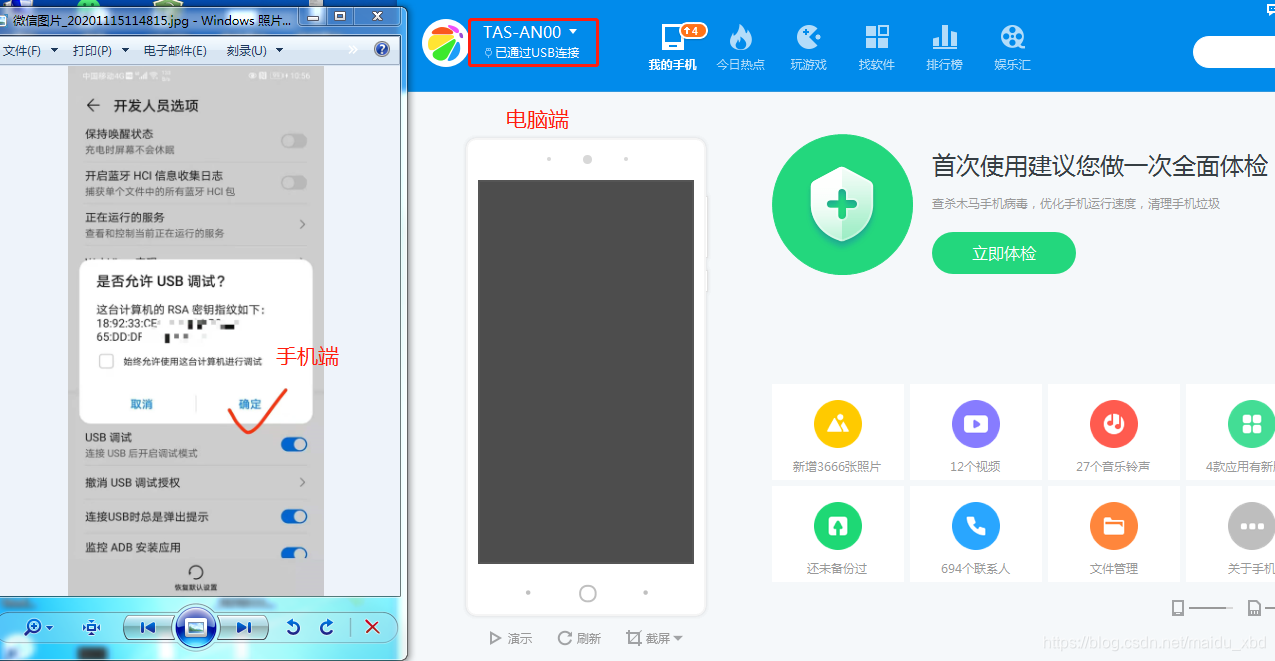Screen dimensions: 1275x661
Task: Click 电子邮件(E) in Photo Viewer
Action: tap(175, 50)
